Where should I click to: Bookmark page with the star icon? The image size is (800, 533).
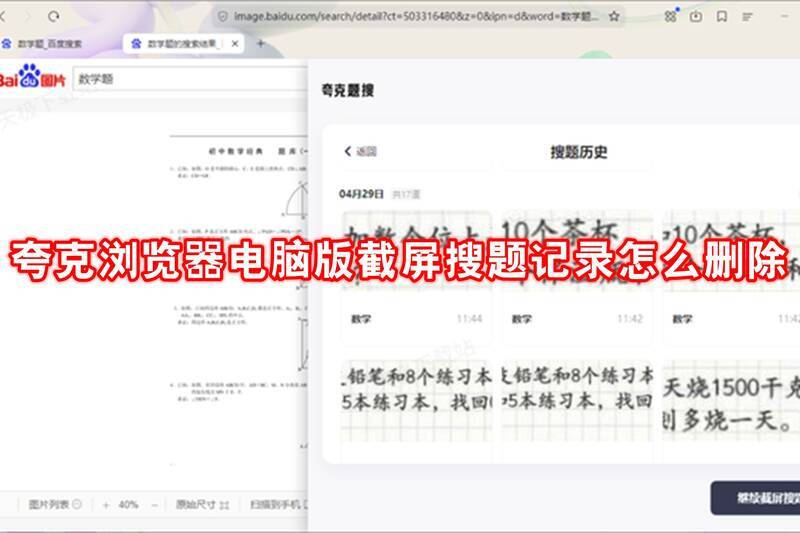[614, 16]
